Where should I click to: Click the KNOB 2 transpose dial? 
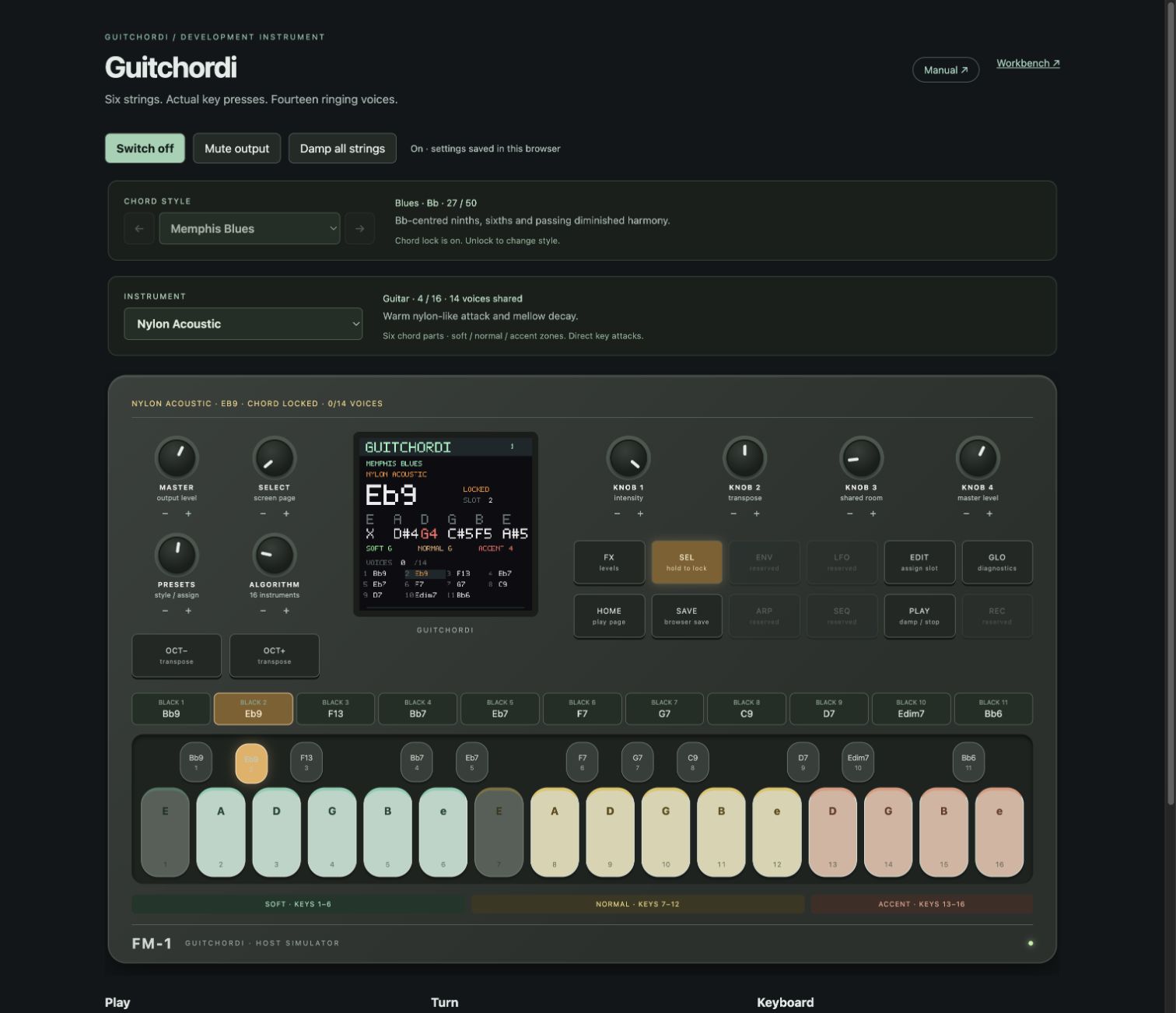744,457
